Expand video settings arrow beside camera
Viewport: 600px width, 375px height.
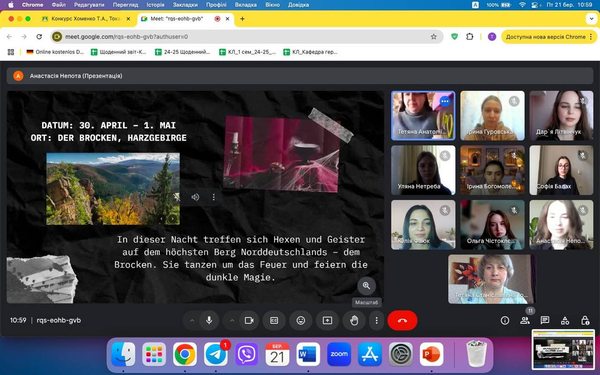coord(232,320)
